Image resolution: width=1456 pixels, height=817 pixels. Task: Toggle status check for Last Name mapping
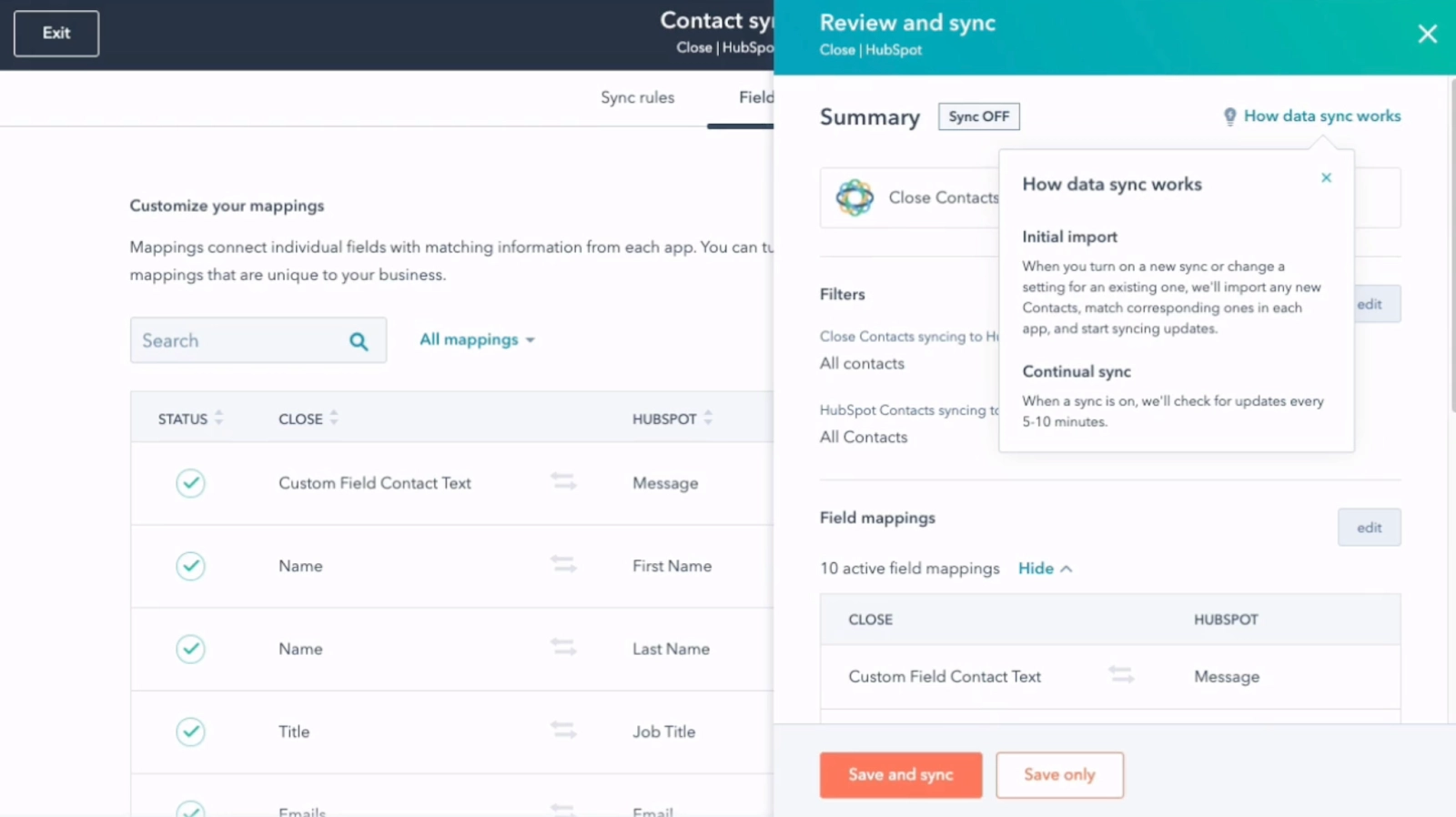190,649
